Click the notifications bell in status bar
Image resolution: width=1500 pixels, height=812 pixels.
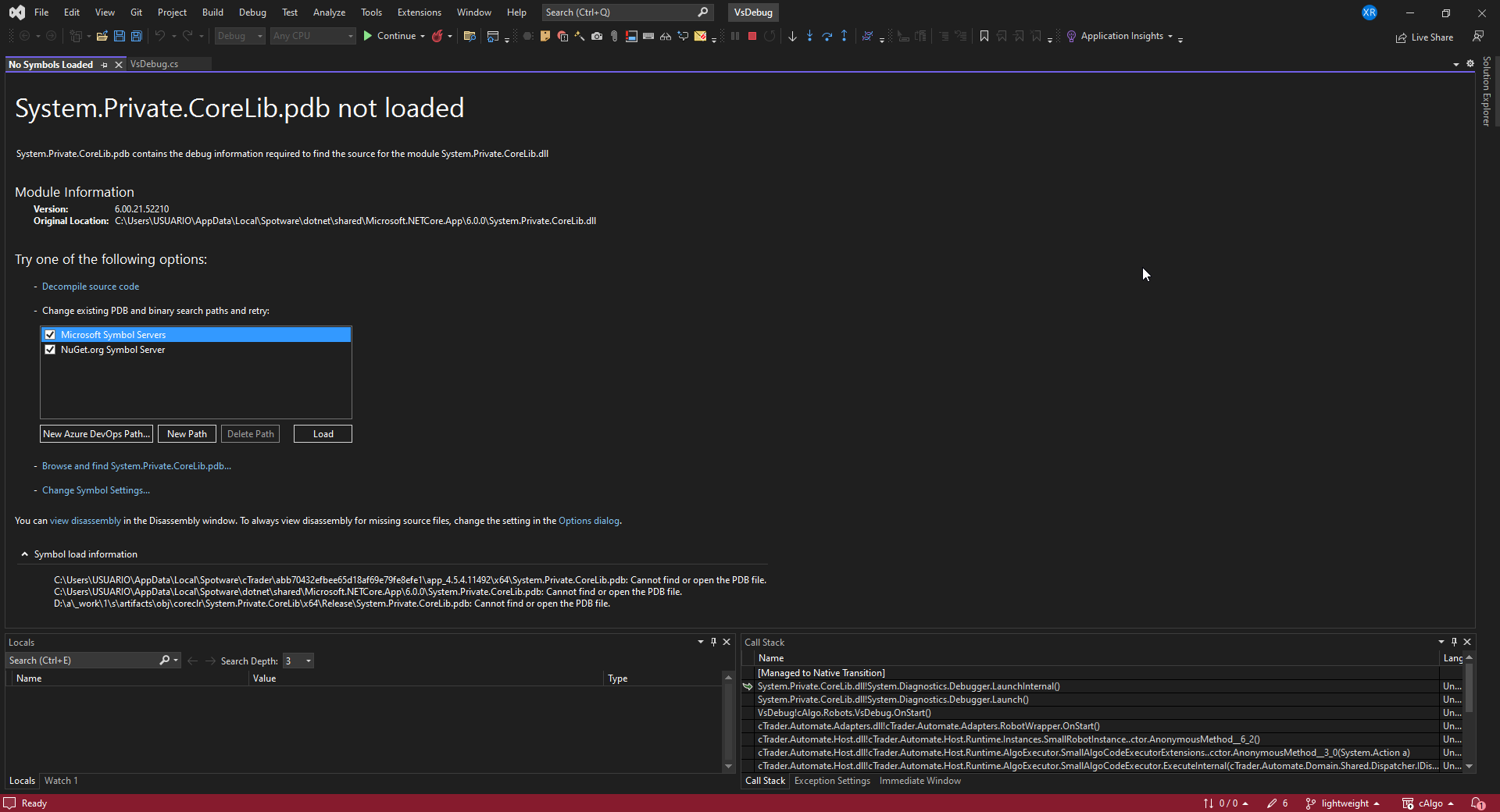1478,803
